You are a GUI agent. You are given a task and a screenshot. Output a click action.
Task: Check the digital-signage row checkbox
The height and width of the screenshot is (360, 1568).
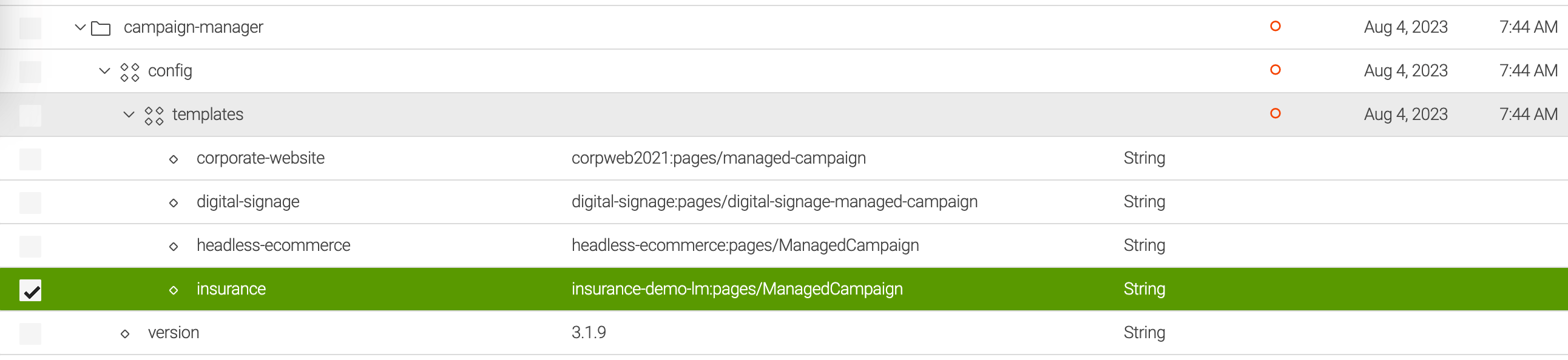(30, 203)
